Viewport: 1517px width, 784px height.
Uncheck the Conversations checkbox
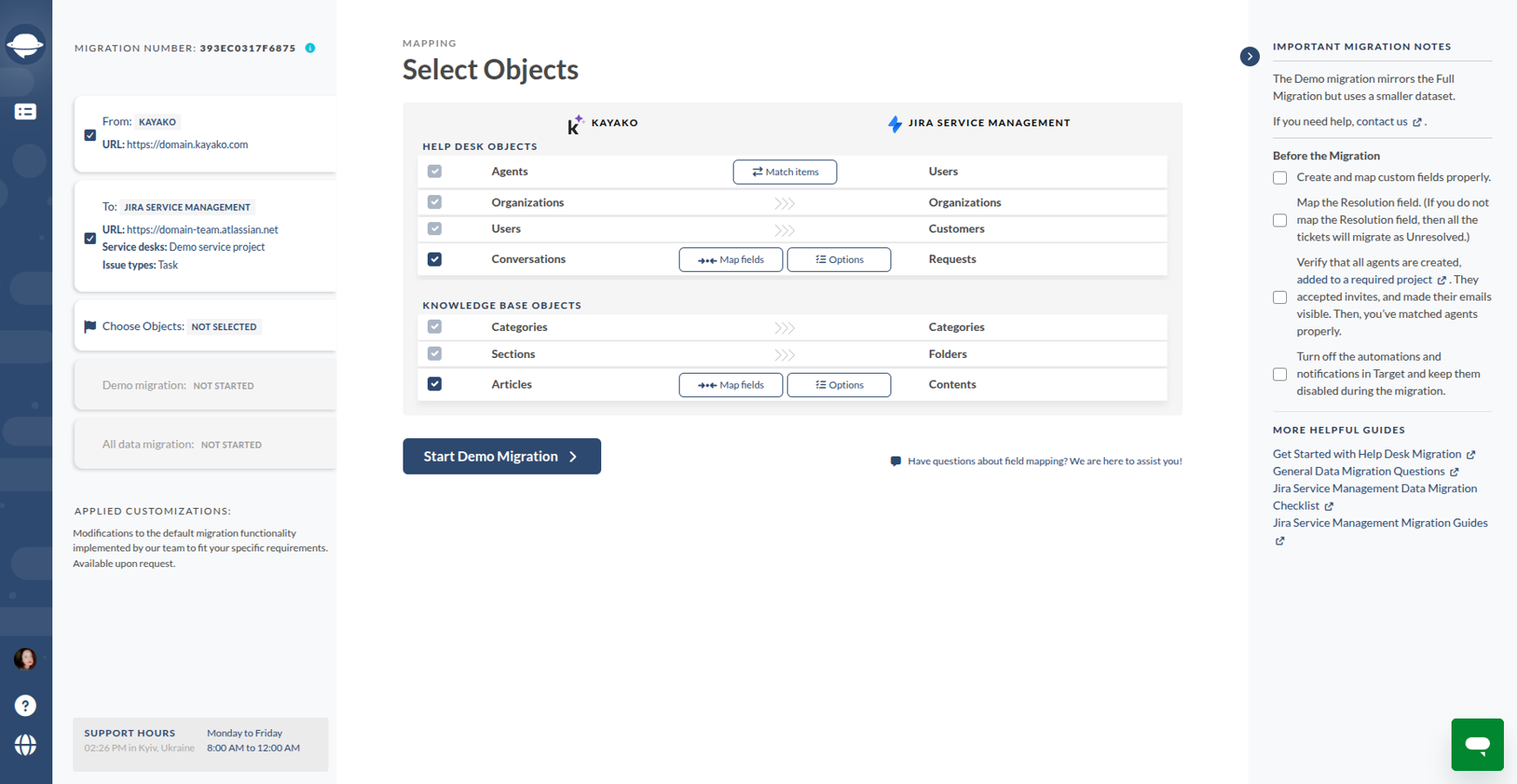tap(435, 260)
